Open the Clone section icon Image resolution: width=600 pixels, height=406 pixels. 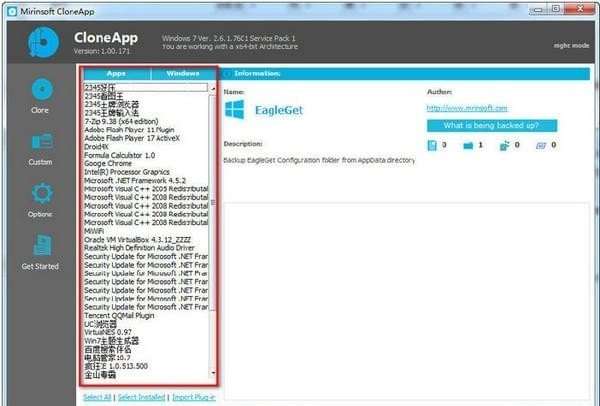pos(42,89)
